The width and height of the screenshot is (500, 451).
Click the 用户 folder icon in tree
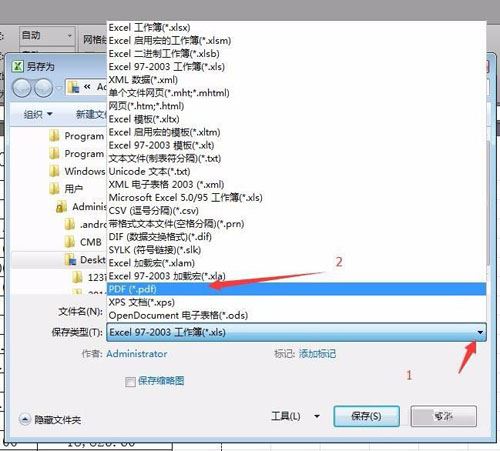tap(54, 189)
